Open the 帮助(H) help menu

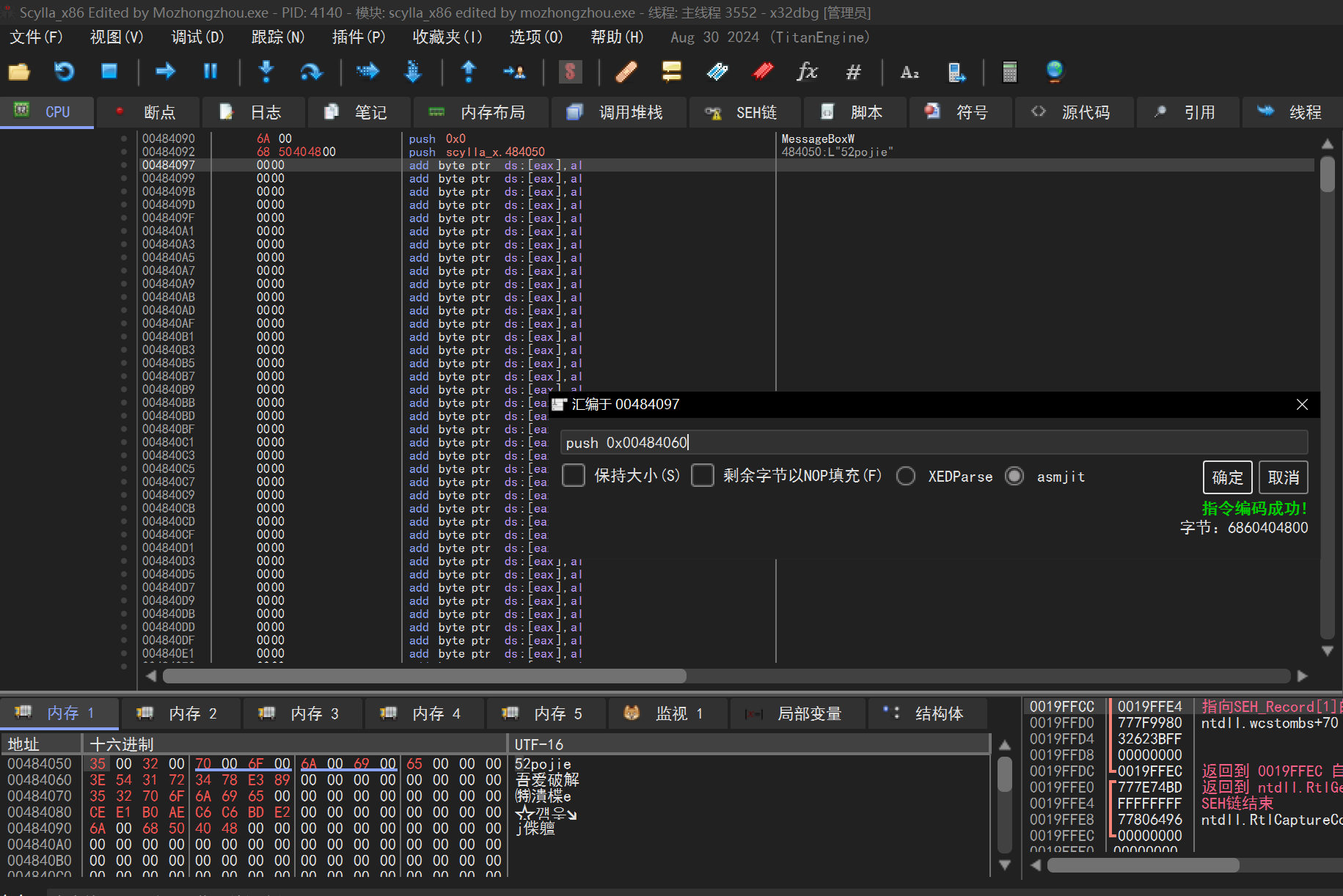tap(617, 37)
